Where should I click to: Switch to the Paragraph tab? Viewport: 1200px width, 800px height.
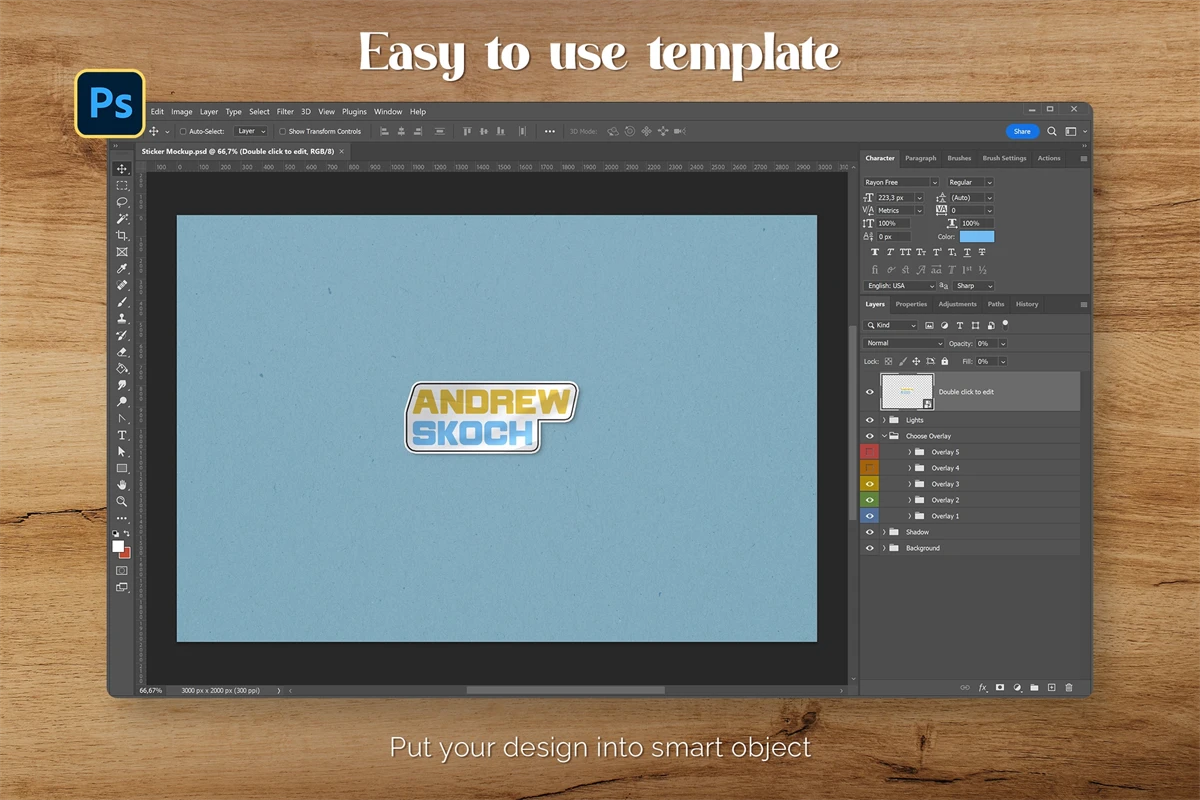[920, 158]
